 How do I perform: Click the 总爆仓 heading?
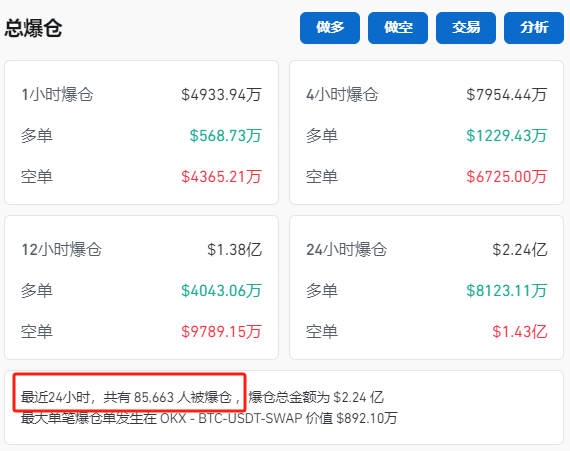33,28
